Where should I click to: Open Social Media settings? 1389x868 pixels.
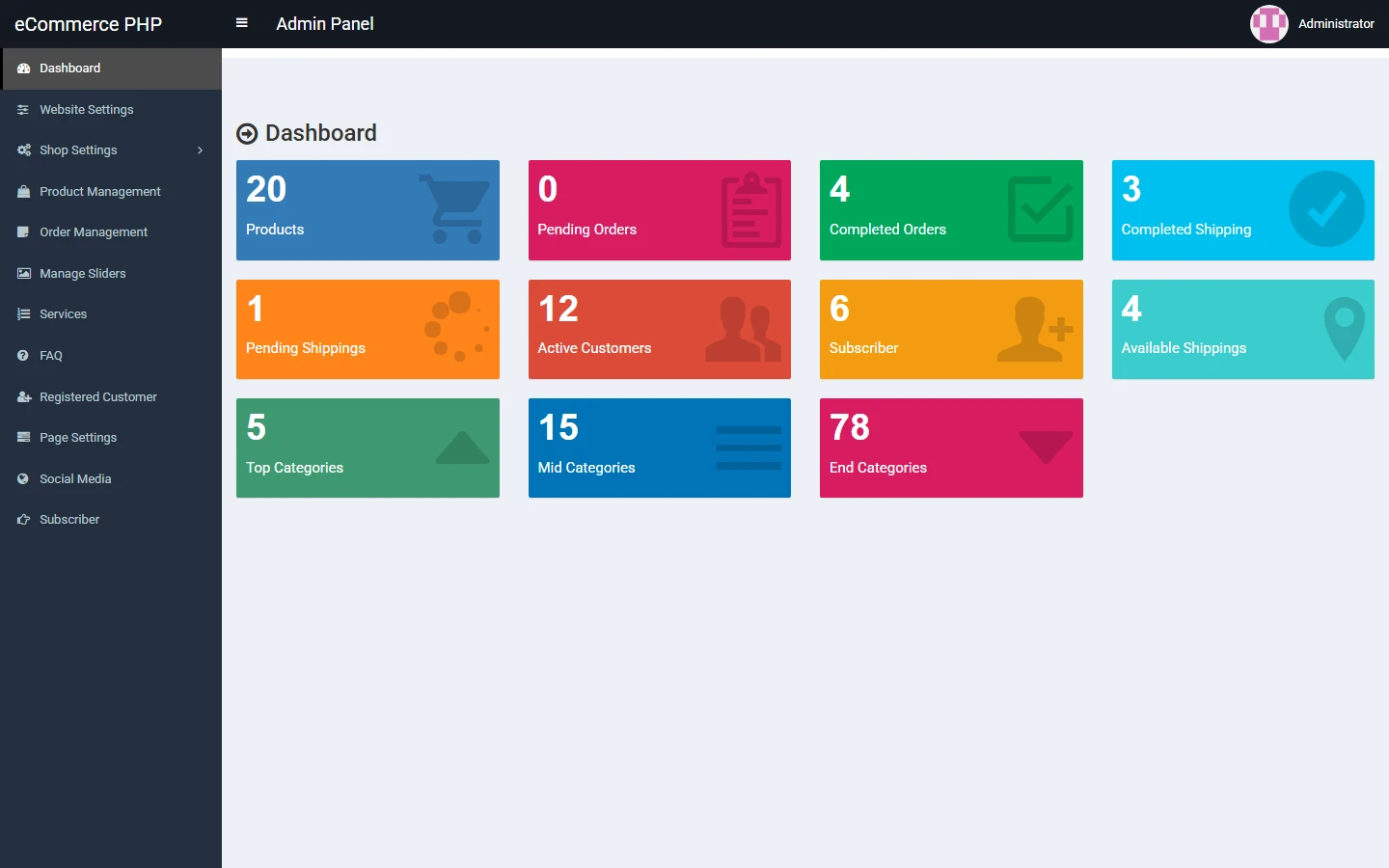pos(111,479)
